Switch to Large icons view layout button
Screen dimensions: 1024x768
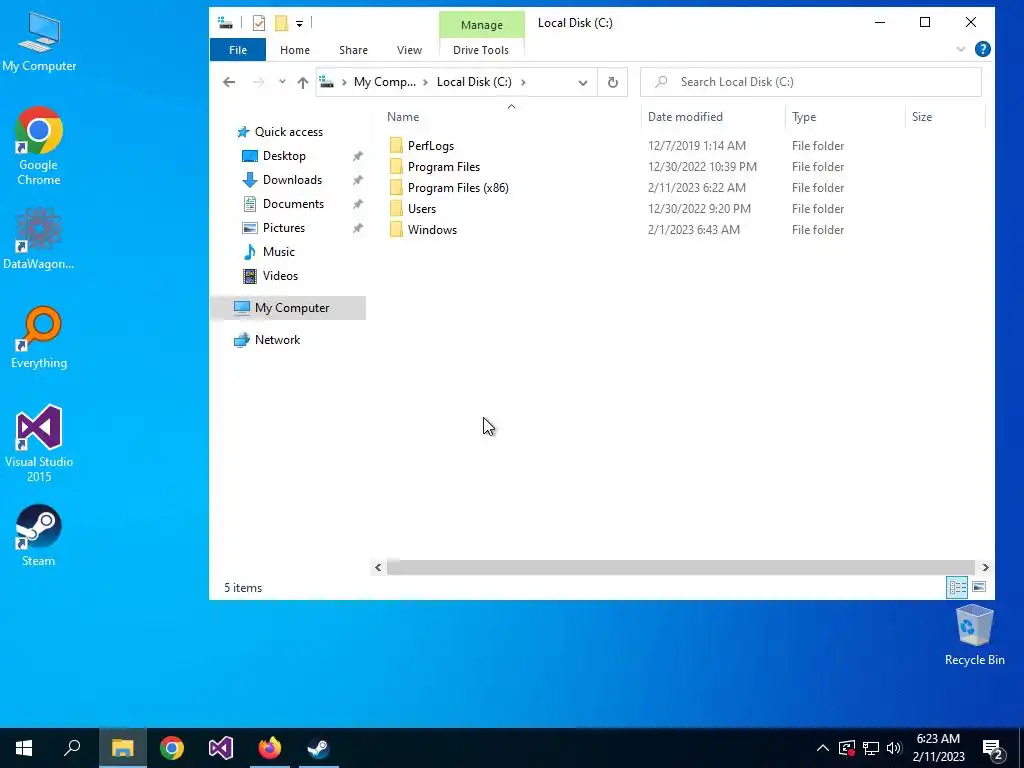[979, 587]
